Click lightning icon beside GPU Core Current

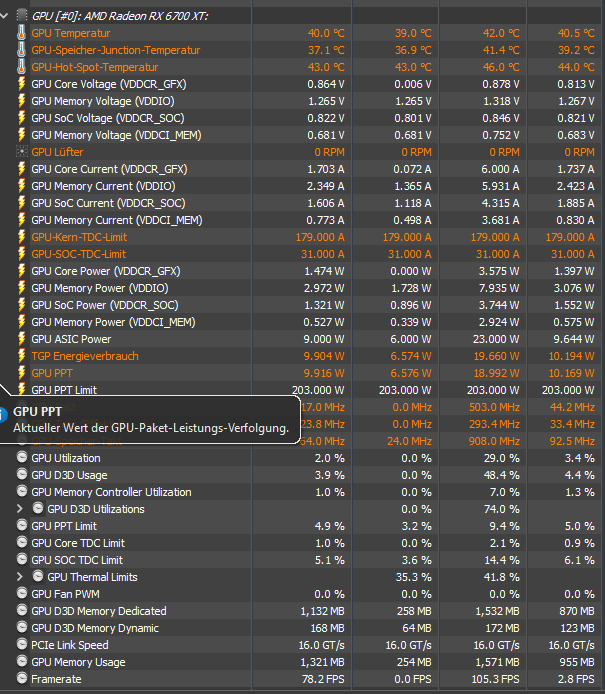click(21, 169)
